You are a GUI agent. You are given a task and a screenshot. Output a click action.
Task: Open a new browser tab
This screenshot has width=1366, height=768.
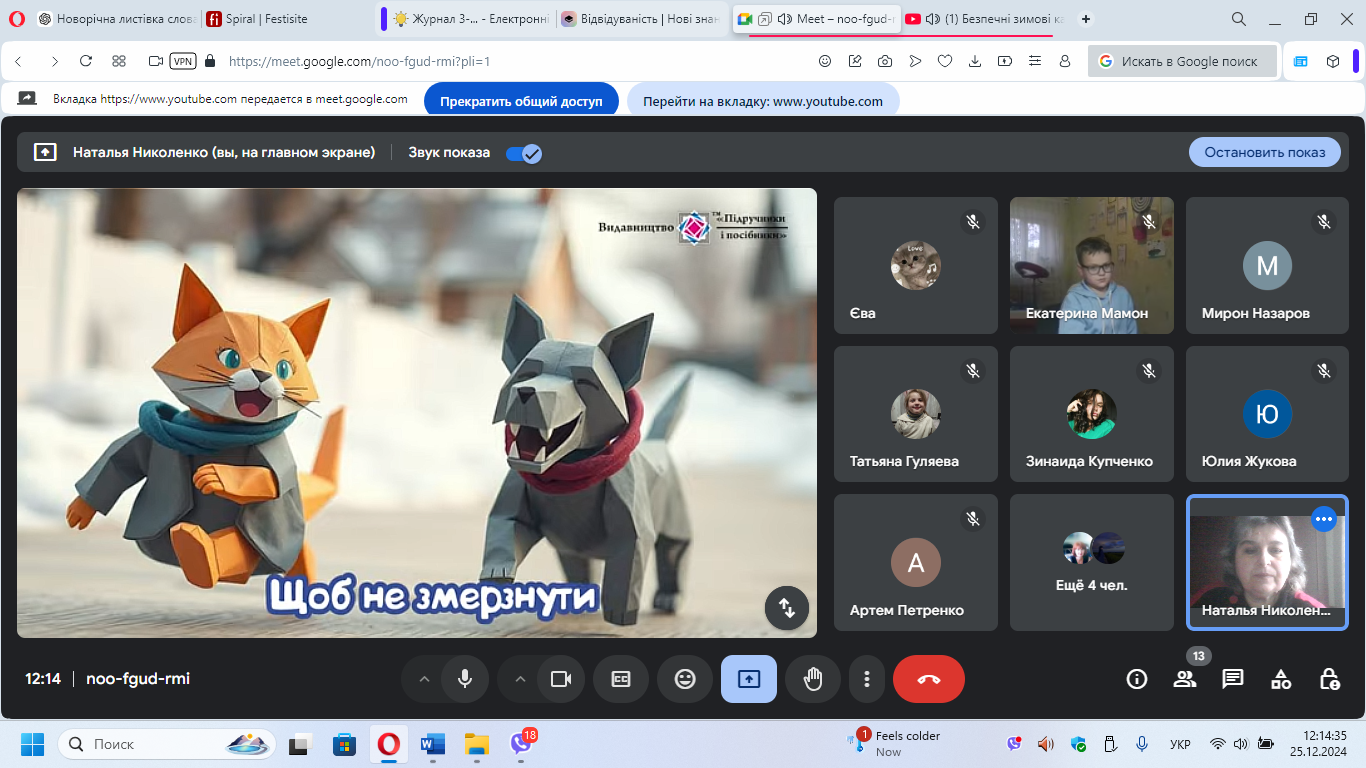pyautogui.click(x=1086, y=19)
